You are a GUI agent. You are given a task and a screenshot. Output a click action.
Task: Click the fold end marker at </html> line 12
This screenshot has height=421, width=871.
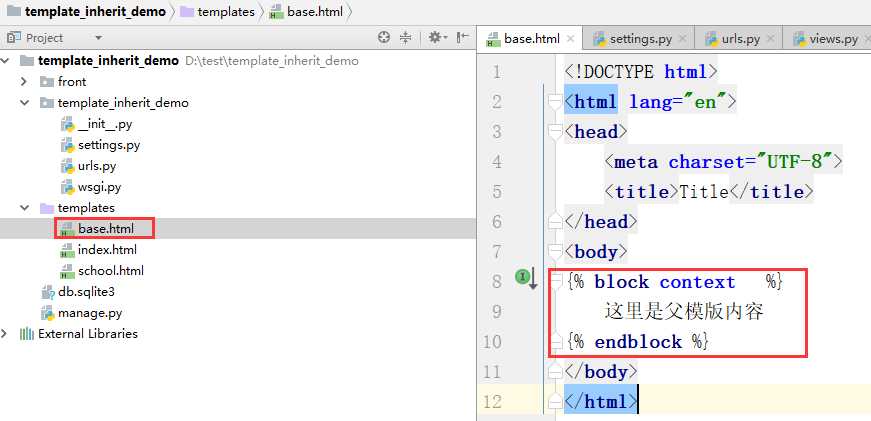tap(555, 401)
